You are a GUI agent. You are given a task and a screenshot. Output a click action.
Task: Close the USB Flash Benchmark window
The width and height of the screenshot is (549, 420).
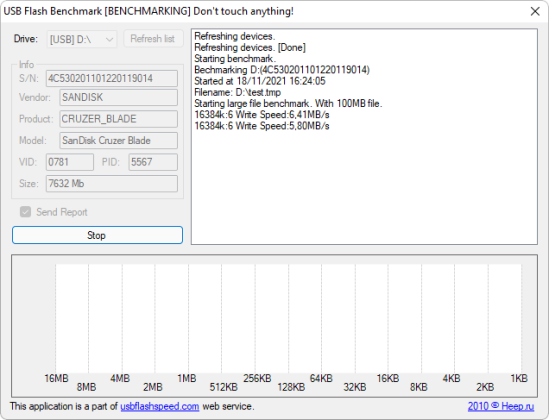pyautogui.click(x=535, y=11)
